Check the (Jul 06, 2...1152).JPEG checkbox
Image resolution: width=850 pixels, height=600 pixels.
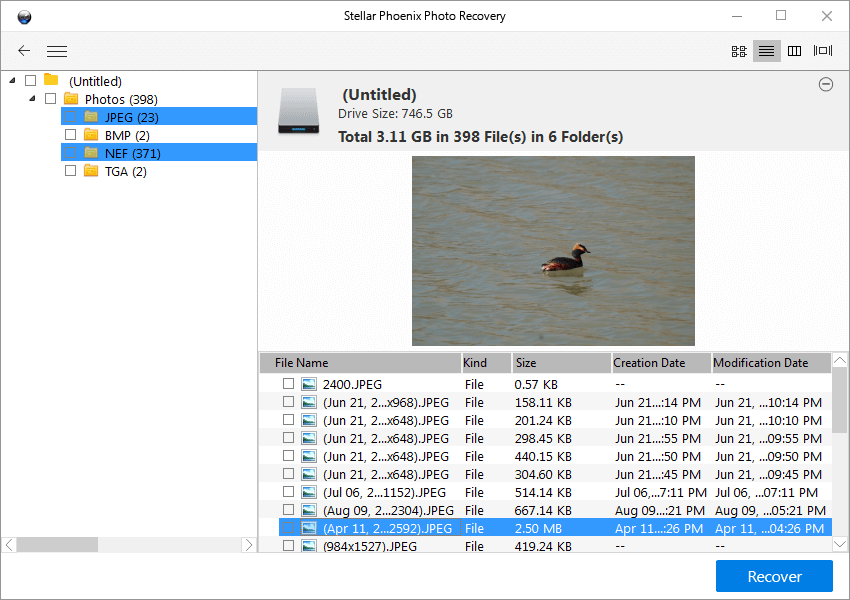click(x=288, y=492)
